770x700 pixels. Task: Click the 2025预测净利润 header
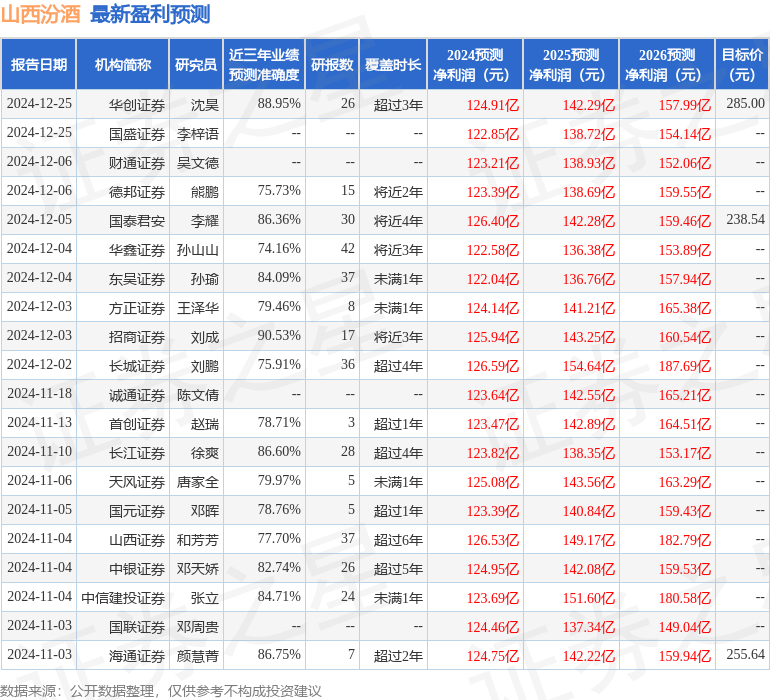(x=571, y=64)
